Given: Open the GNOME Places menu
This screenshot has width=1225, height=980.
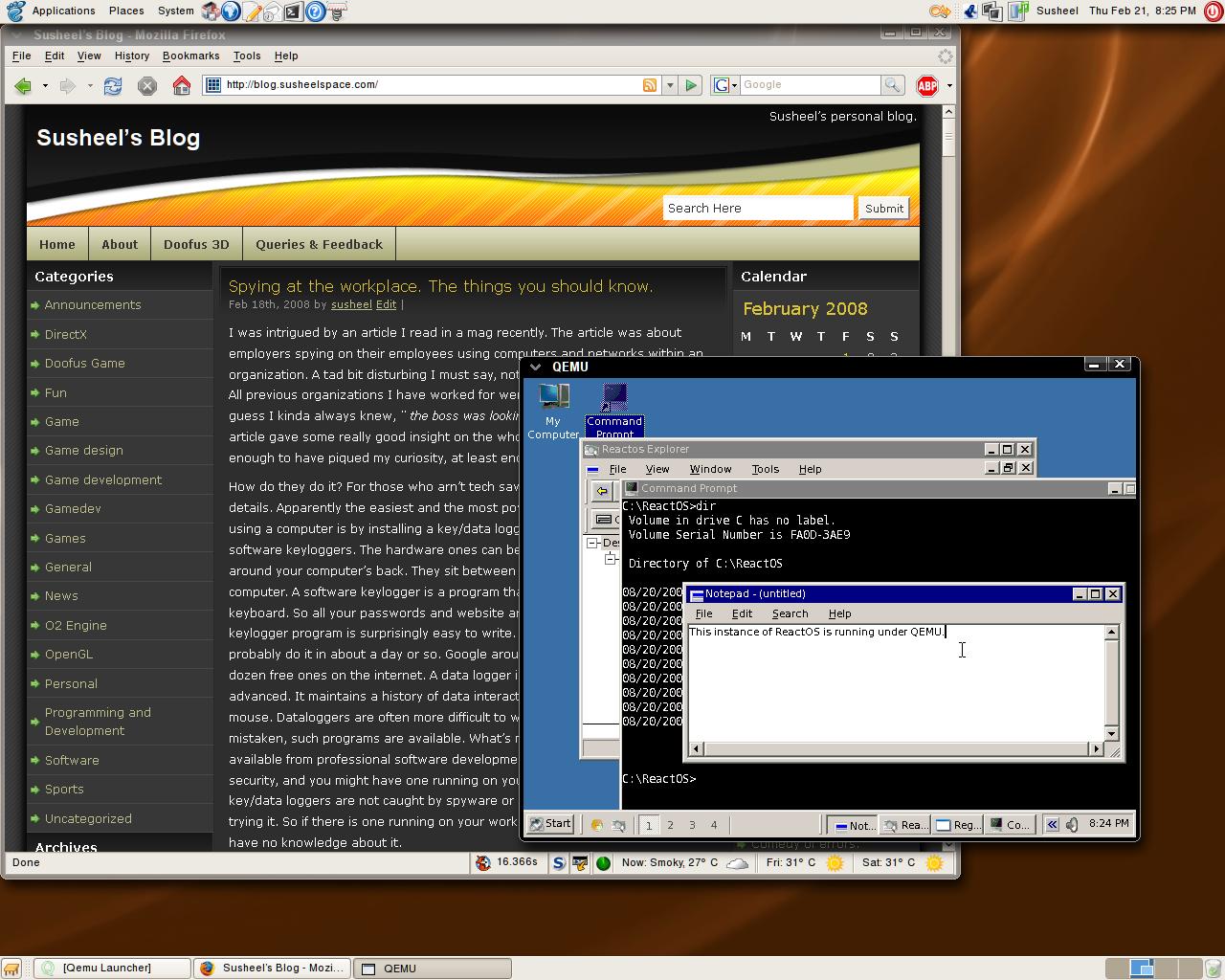Looking at the screenshot, I should [126, 11].
